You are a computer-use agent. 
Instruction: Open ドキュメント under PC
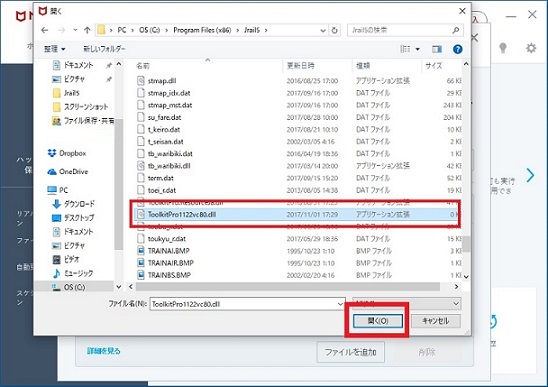coord(78,232)
